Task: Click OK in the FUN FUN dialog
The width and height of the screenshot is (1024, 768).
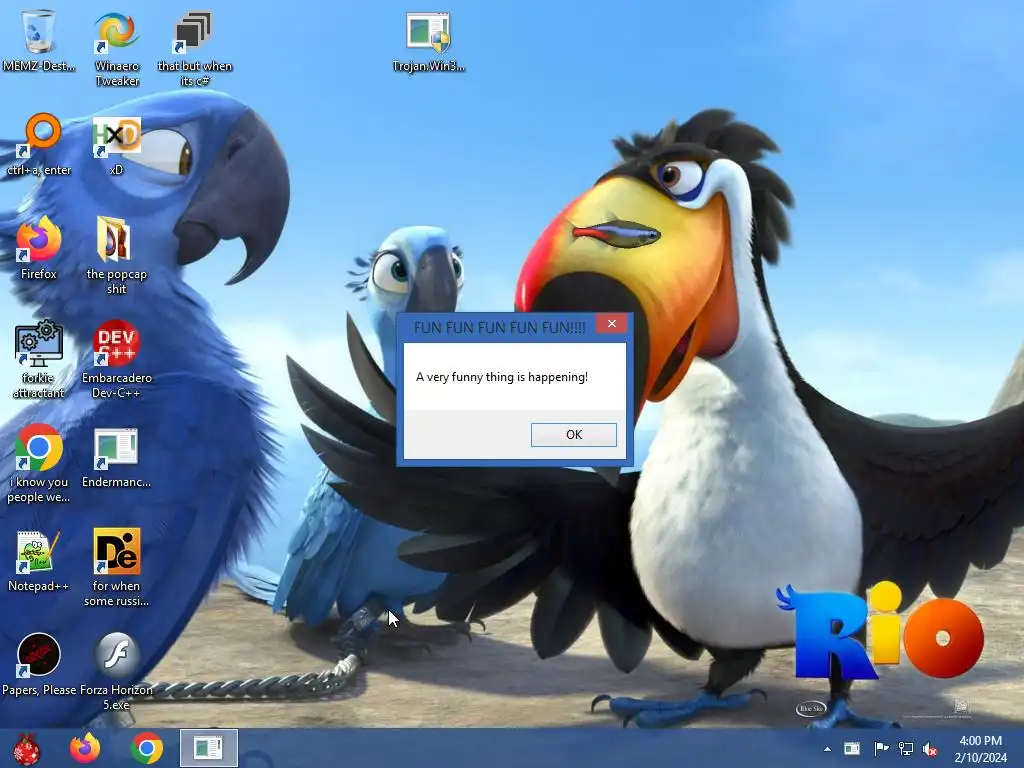Action: point(573,435)
